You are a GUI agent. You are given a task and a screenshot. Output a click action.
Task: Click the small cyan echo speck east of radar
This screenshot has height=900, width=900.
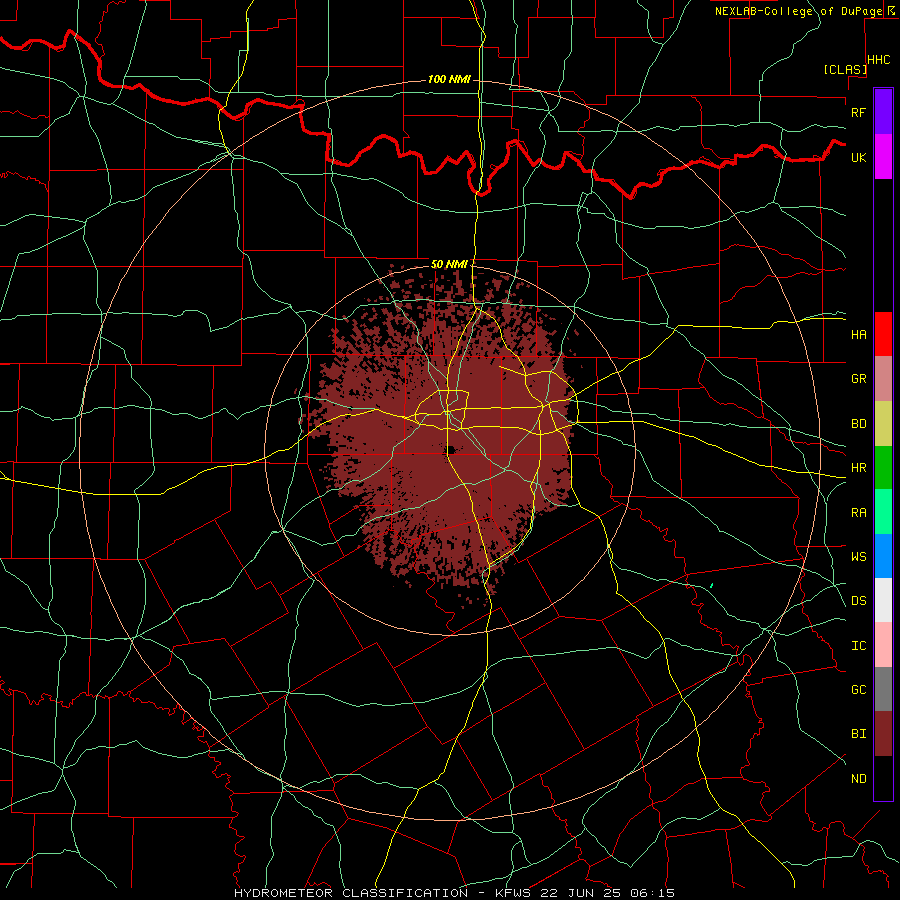click(712, 585)
